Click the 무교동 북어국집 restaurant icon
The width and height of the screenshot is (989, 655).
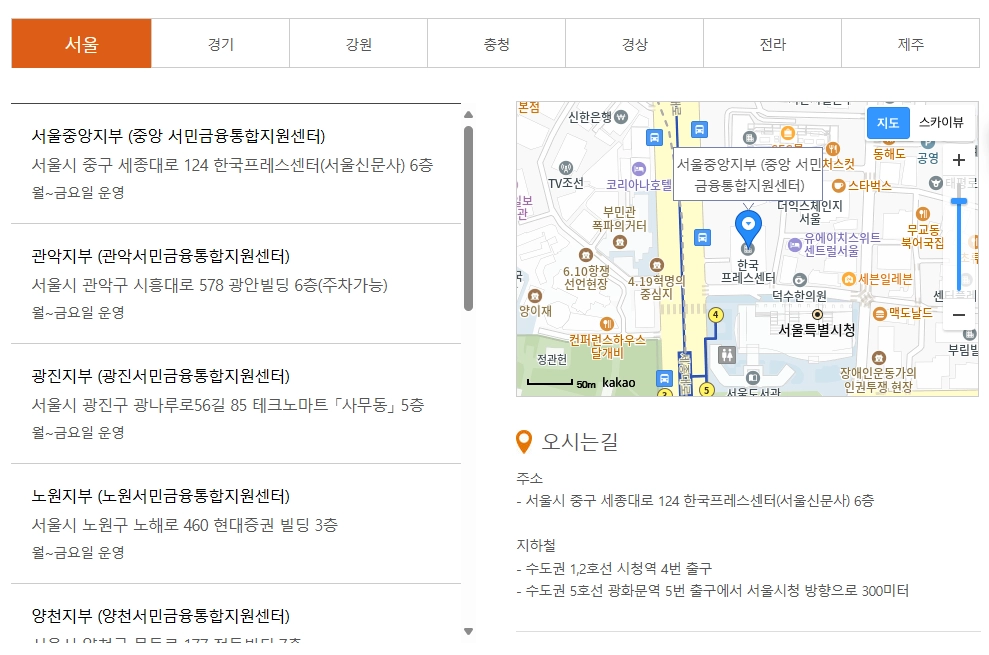pos(923,213)
